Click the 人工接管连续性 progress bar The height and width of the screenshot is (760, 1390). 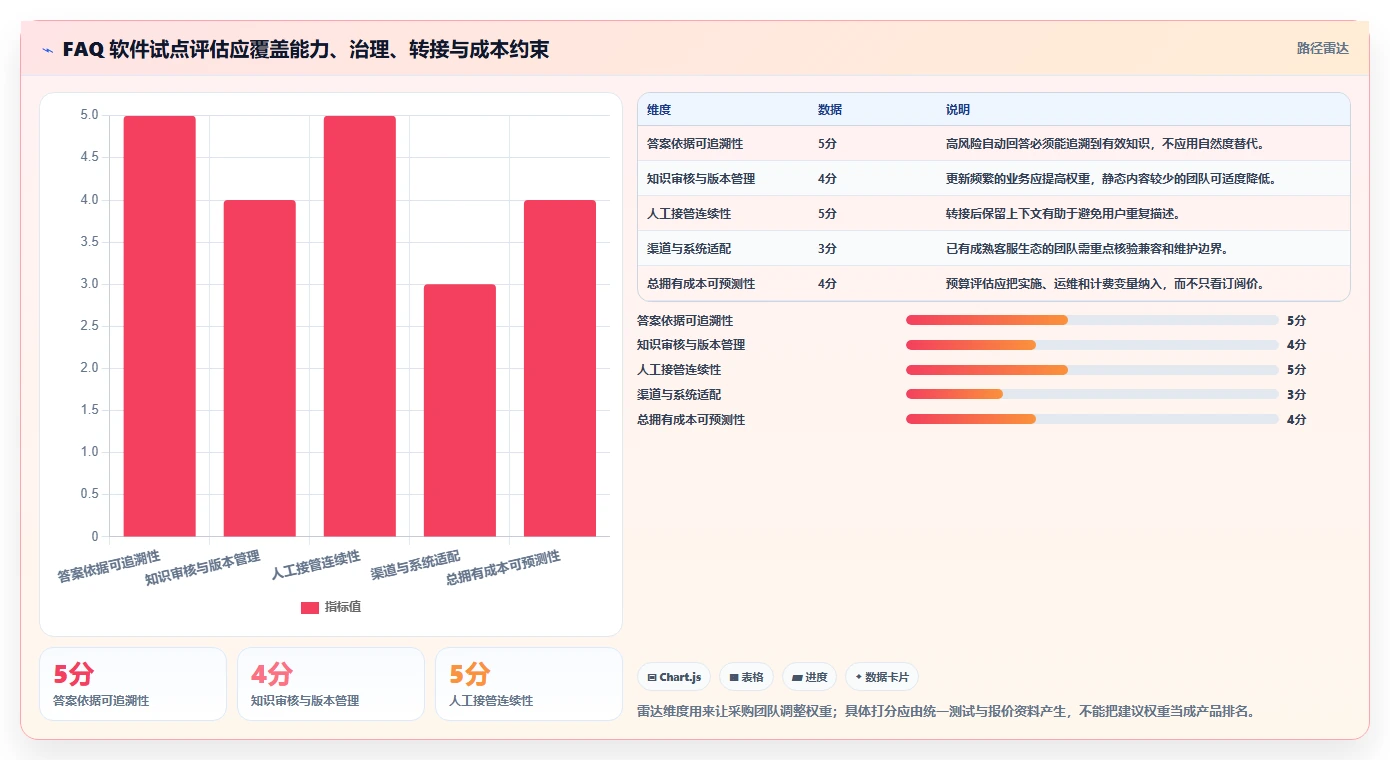1092,370
